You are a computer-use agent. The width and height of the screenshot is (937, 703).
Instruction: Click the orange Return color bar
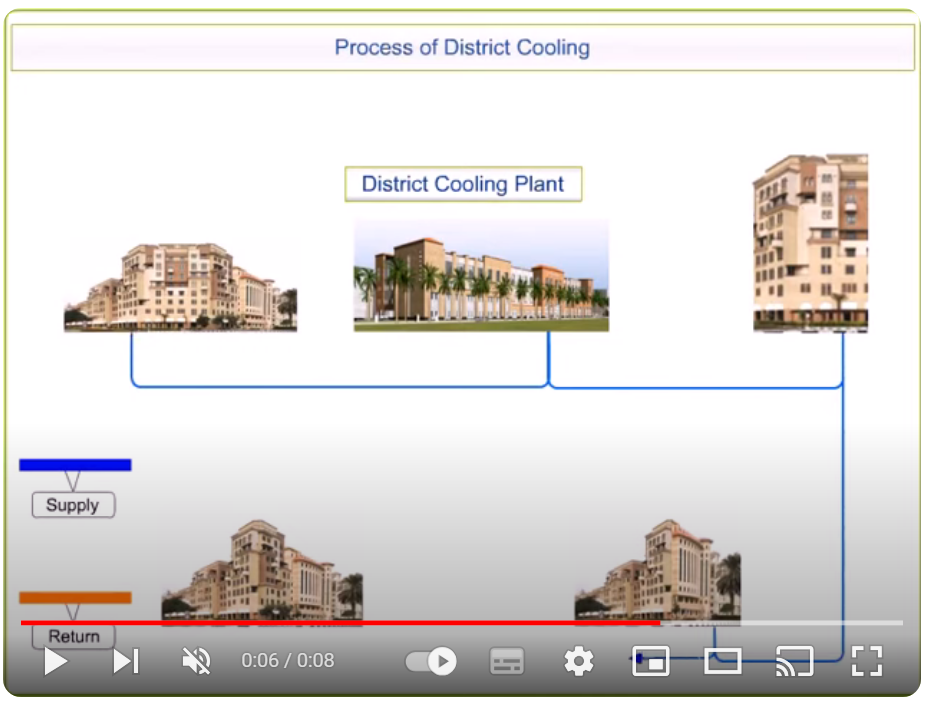coord(75,598)
